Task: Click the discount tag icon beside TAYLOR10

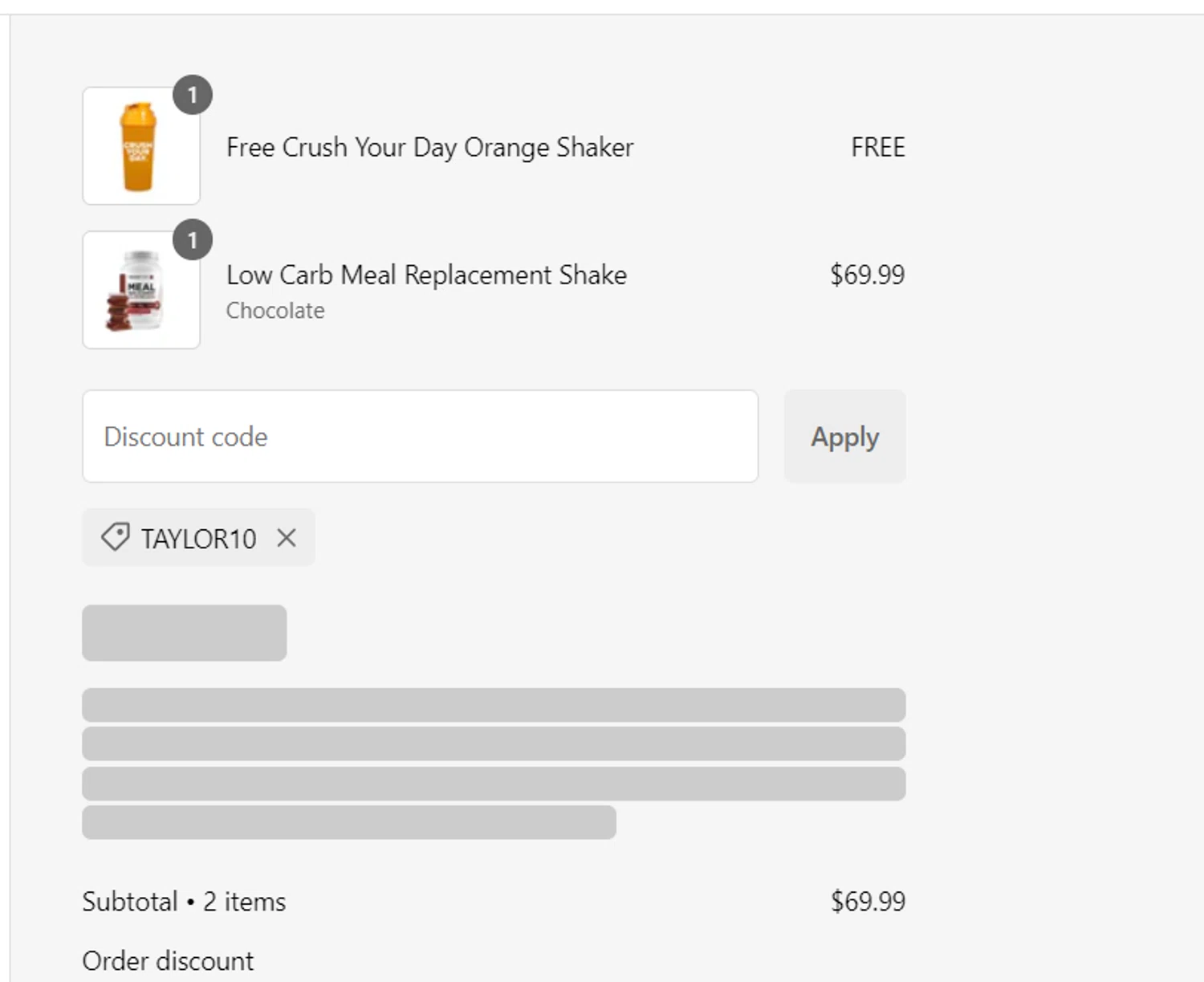Action: click(115, 537)
